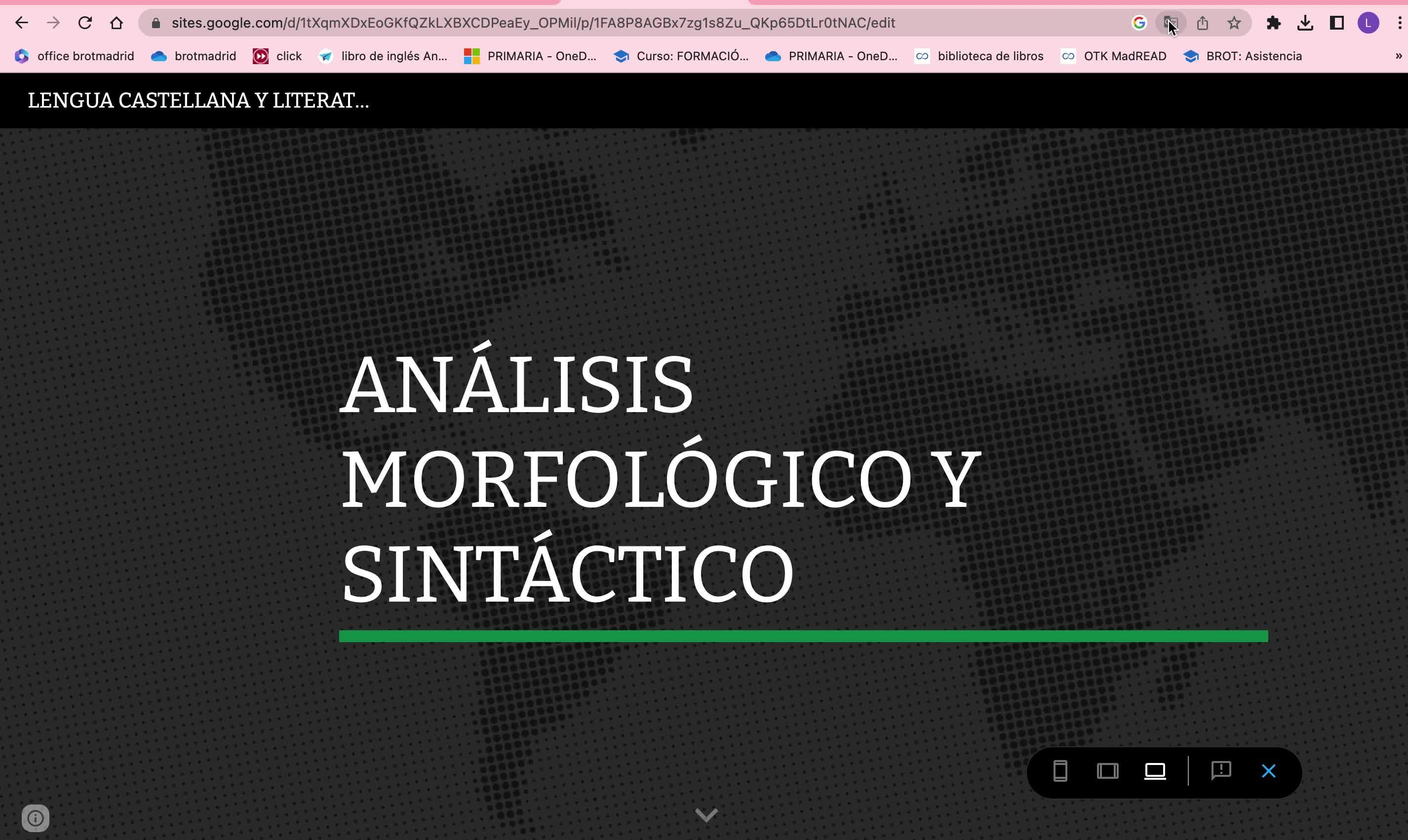This screenshot has height=840, width=1408.
Task: Switch to tablet preview mode
Action: 1107,771
